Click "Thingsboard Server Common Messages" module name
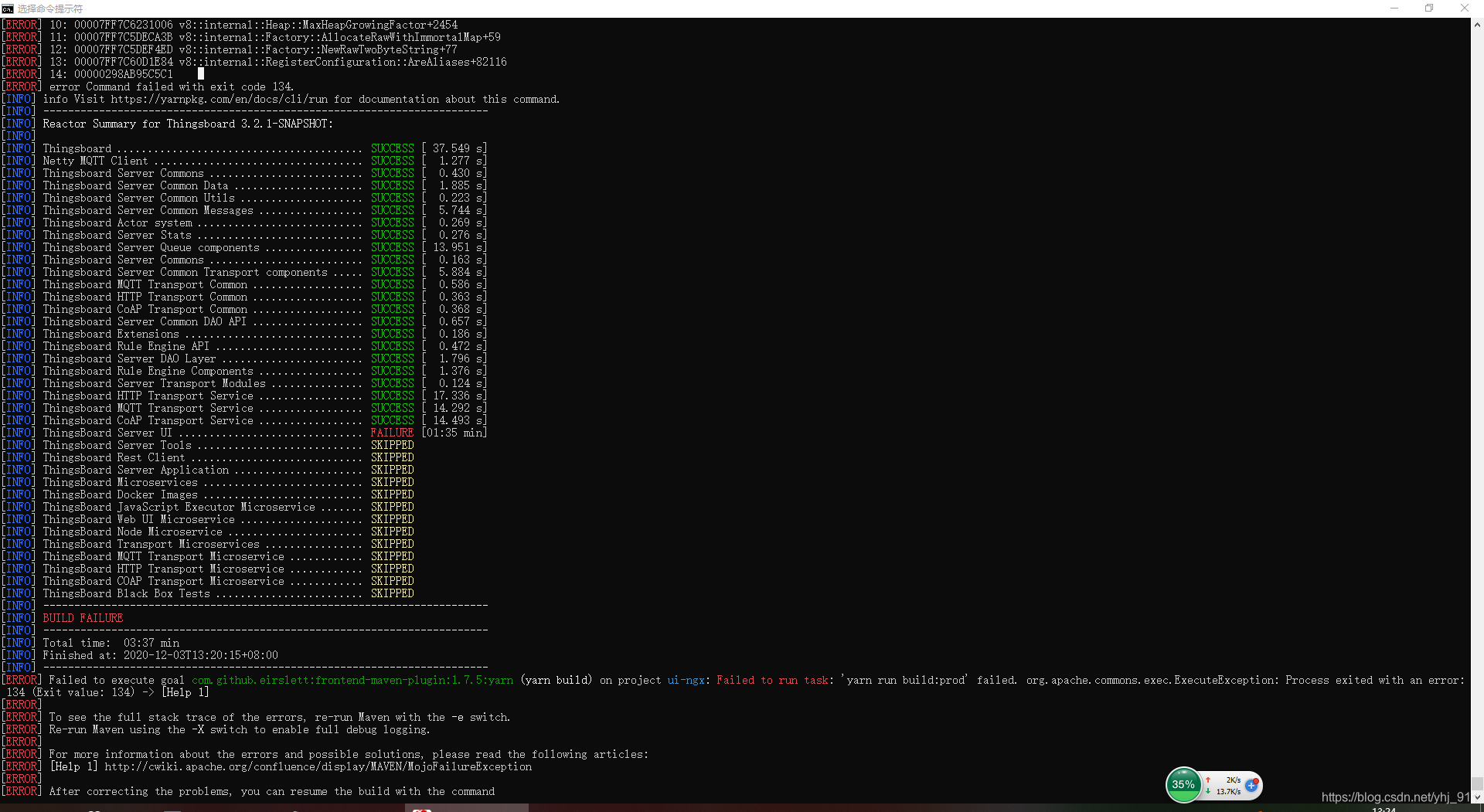The height and width of the screenshot is (812, 1484). [x=148, y=210]
